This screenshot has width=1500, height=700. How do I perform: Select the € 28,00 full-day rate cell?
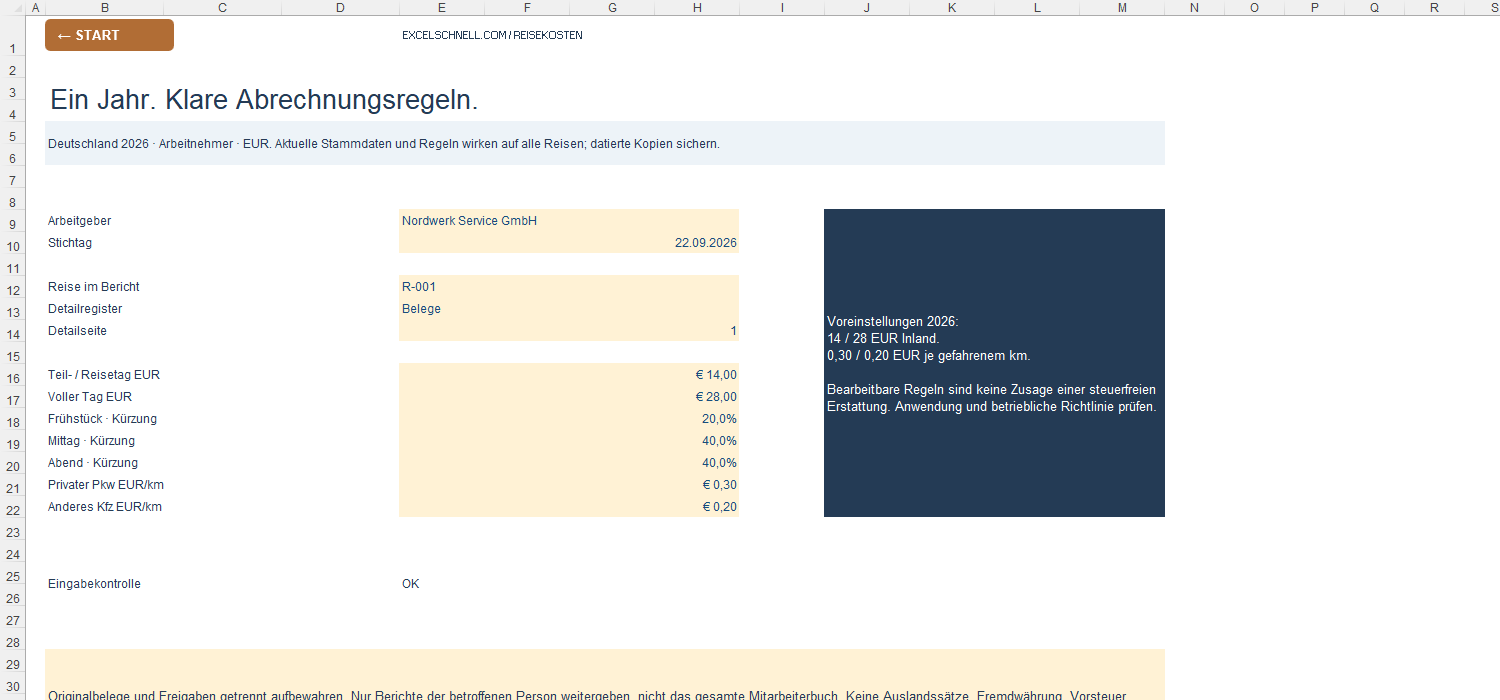point(569,396)
